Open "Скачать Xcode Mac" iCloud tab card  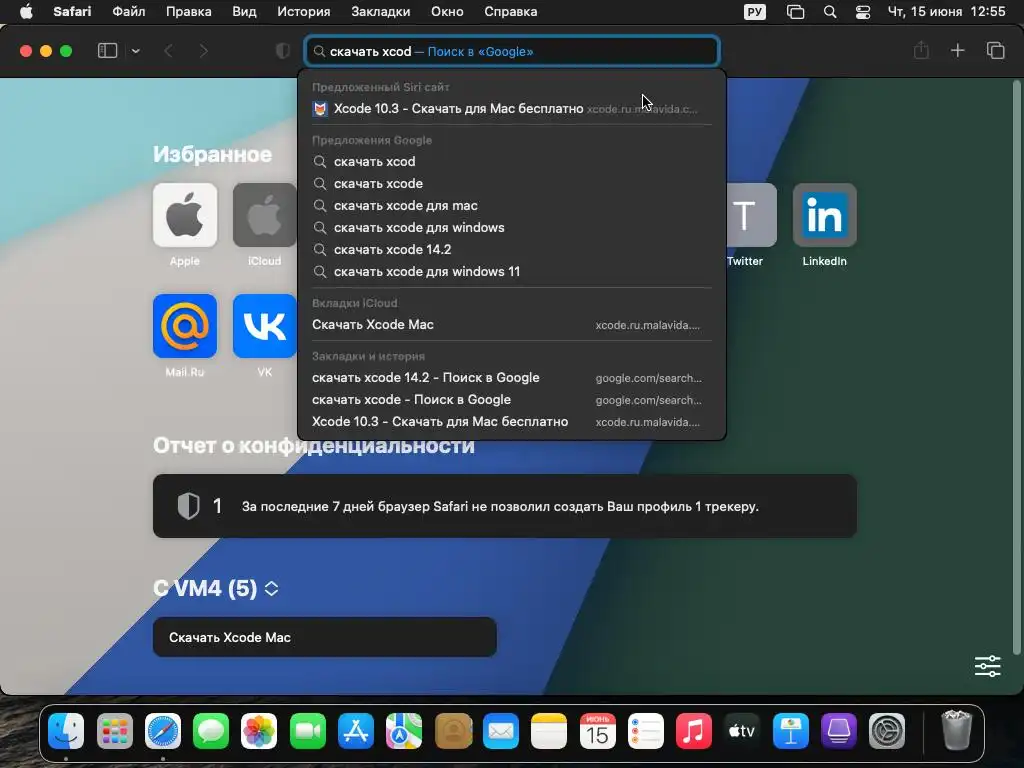click(325, 637)
